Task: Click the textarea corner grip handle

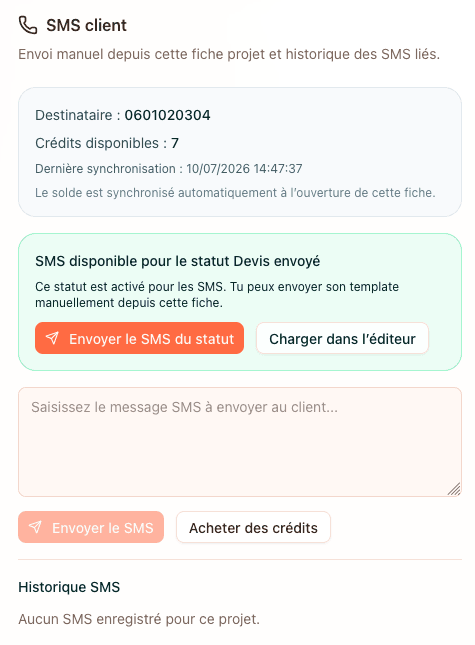Action: coord(454,489)
